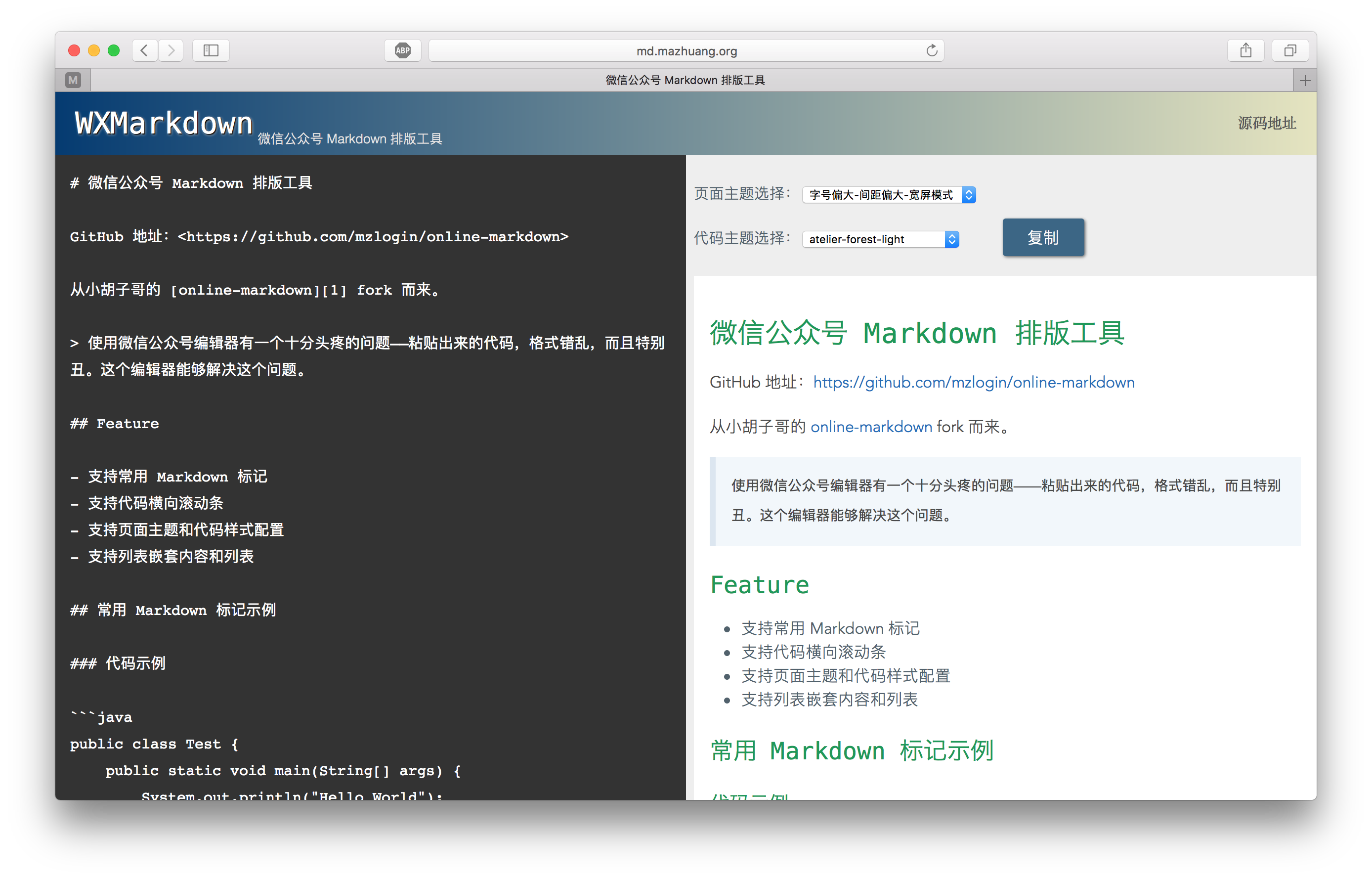The image size is (1372, 879).
Task: Click the 复制 copy button
Action: (x=1043, y=237)
